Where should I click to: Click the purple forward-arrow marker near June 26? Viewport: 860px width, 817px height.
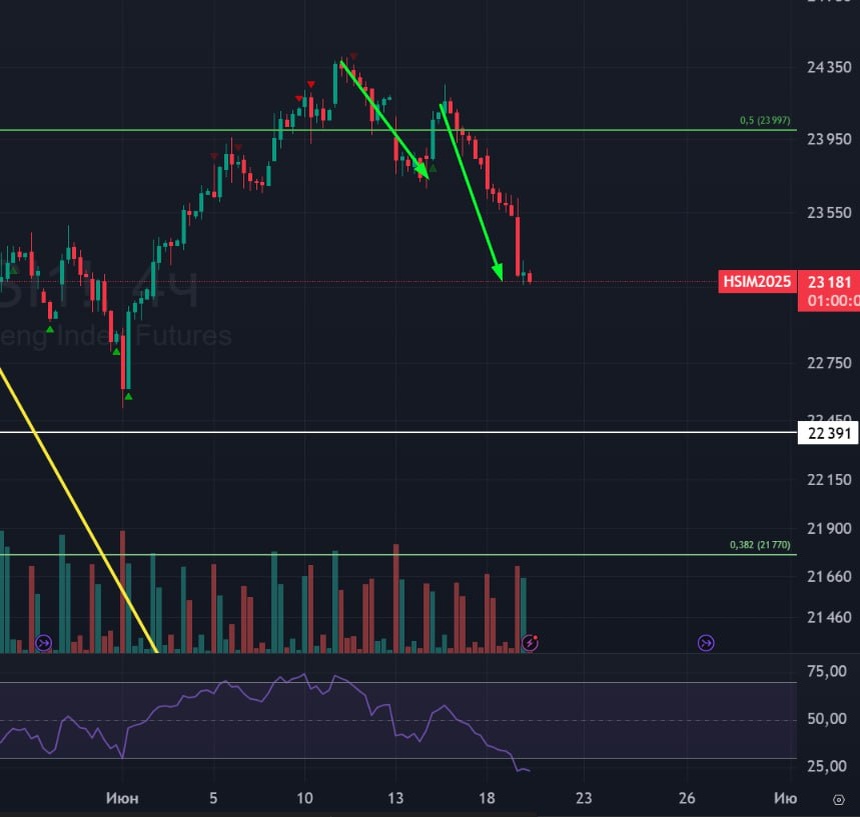tap(706, 643)
